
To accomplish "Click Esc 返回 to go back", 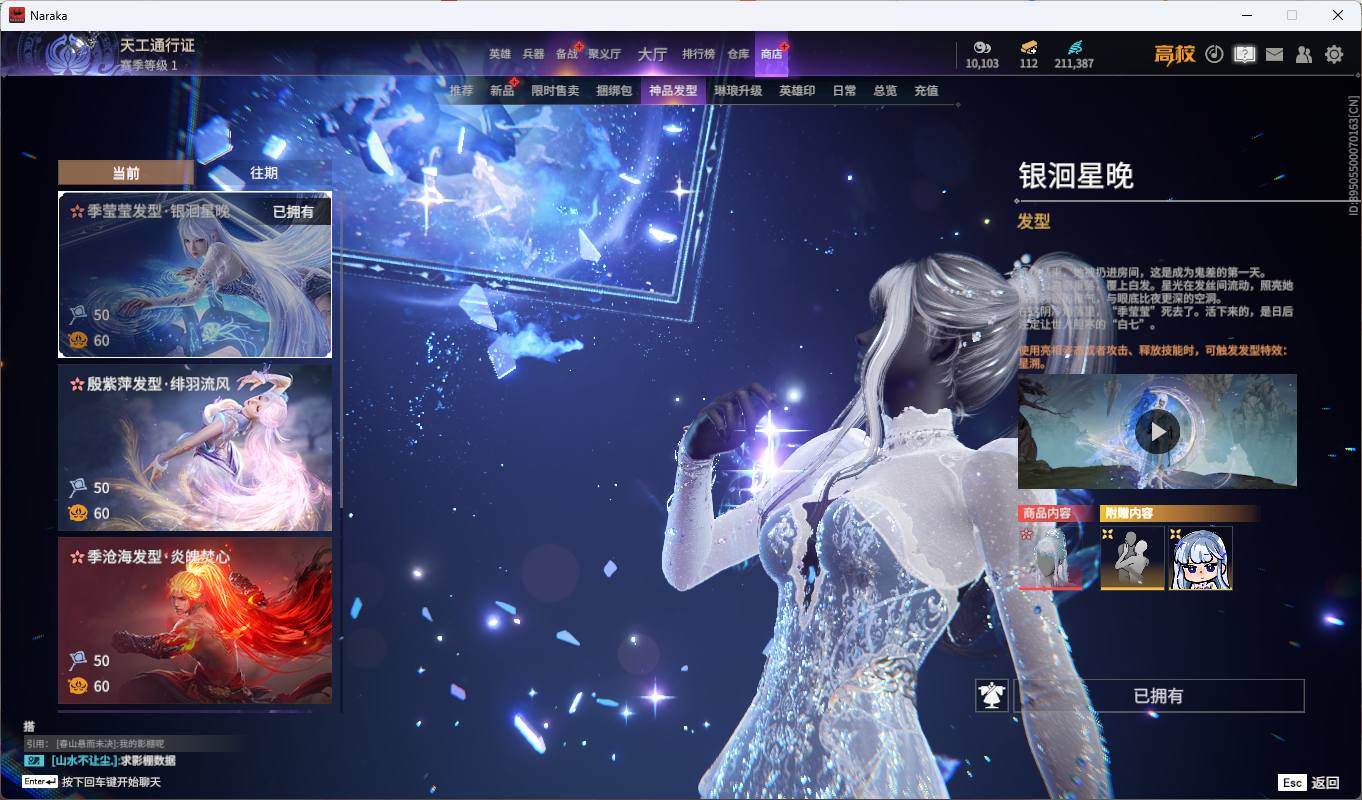I will click(x=1308, y=782).
